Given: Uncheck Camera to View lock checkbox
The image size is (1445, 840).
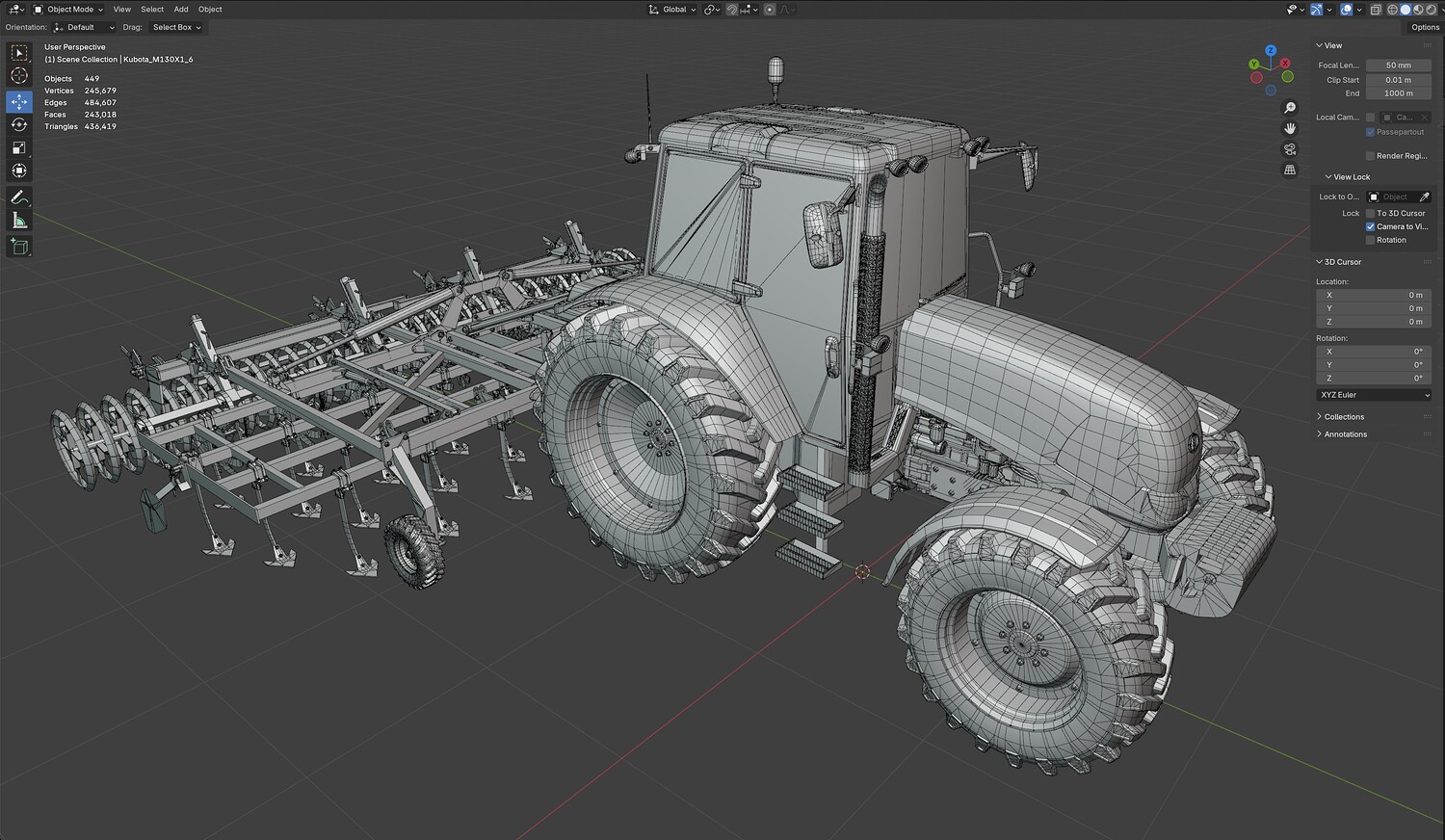Looking at the screenshot, I should tap(1371, 226).
